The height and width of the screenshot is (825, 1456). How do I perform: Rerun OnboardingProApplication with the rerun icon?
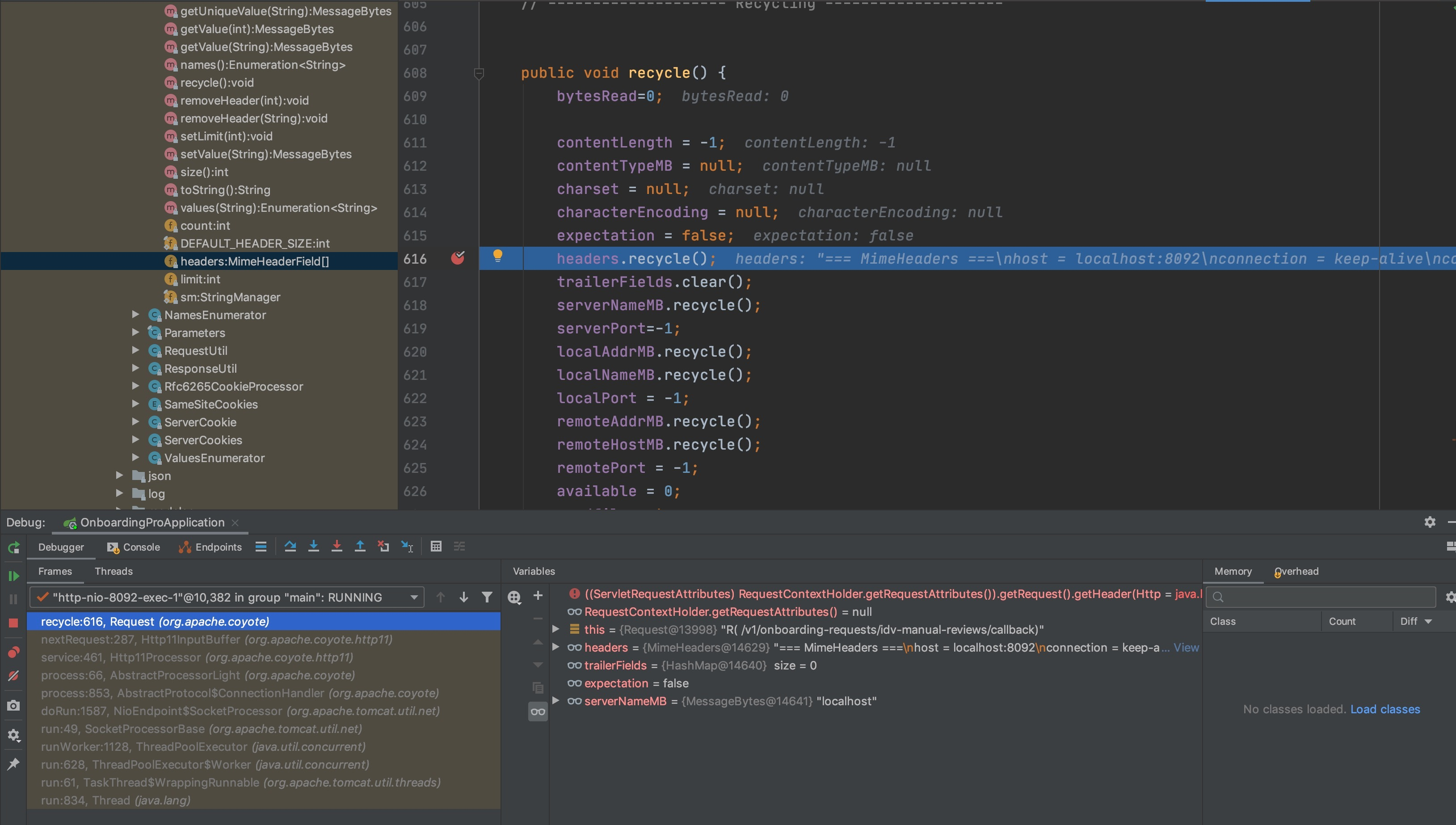click(13, 548)
